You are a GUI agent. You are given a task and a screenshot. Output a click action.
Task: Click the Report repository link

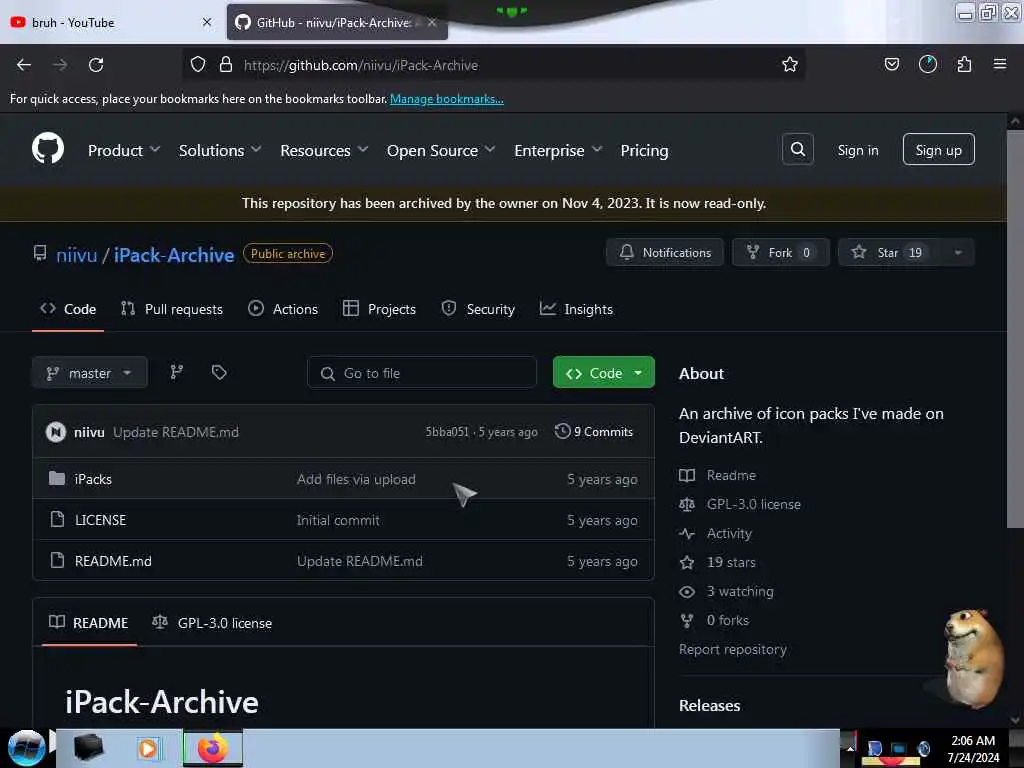pos(732,650)
